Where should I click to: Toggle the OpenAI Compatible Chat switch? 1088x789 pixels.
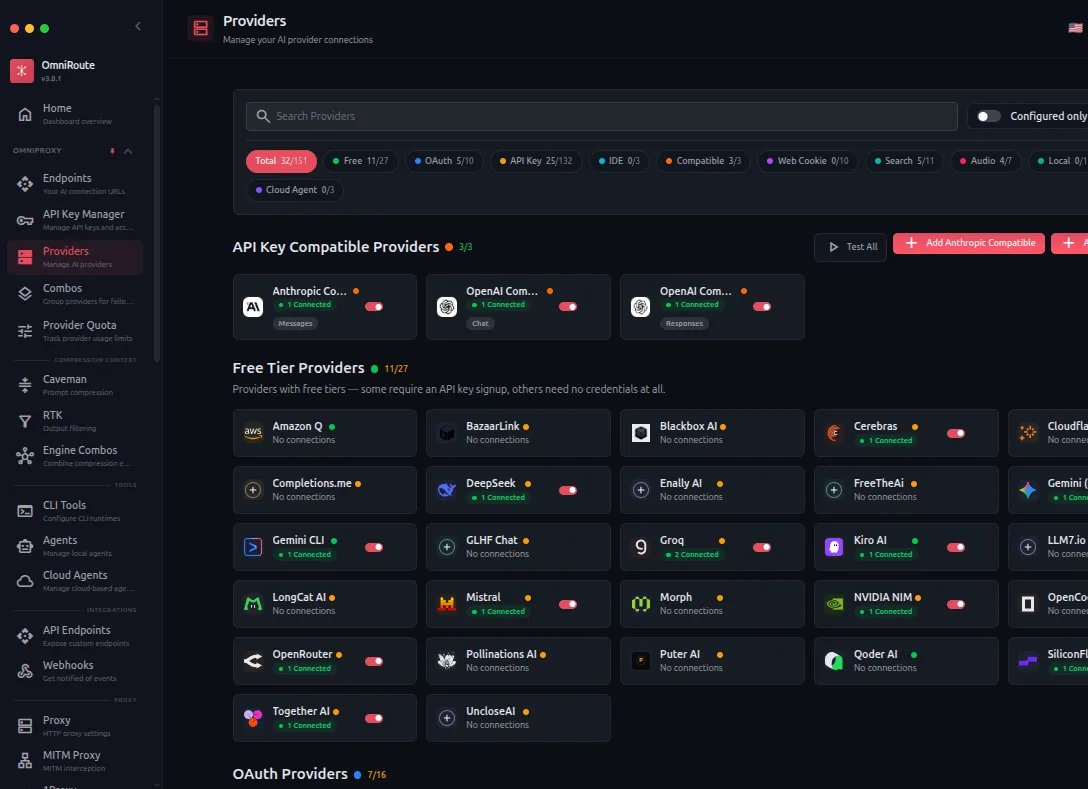click(x=568, y=306)
